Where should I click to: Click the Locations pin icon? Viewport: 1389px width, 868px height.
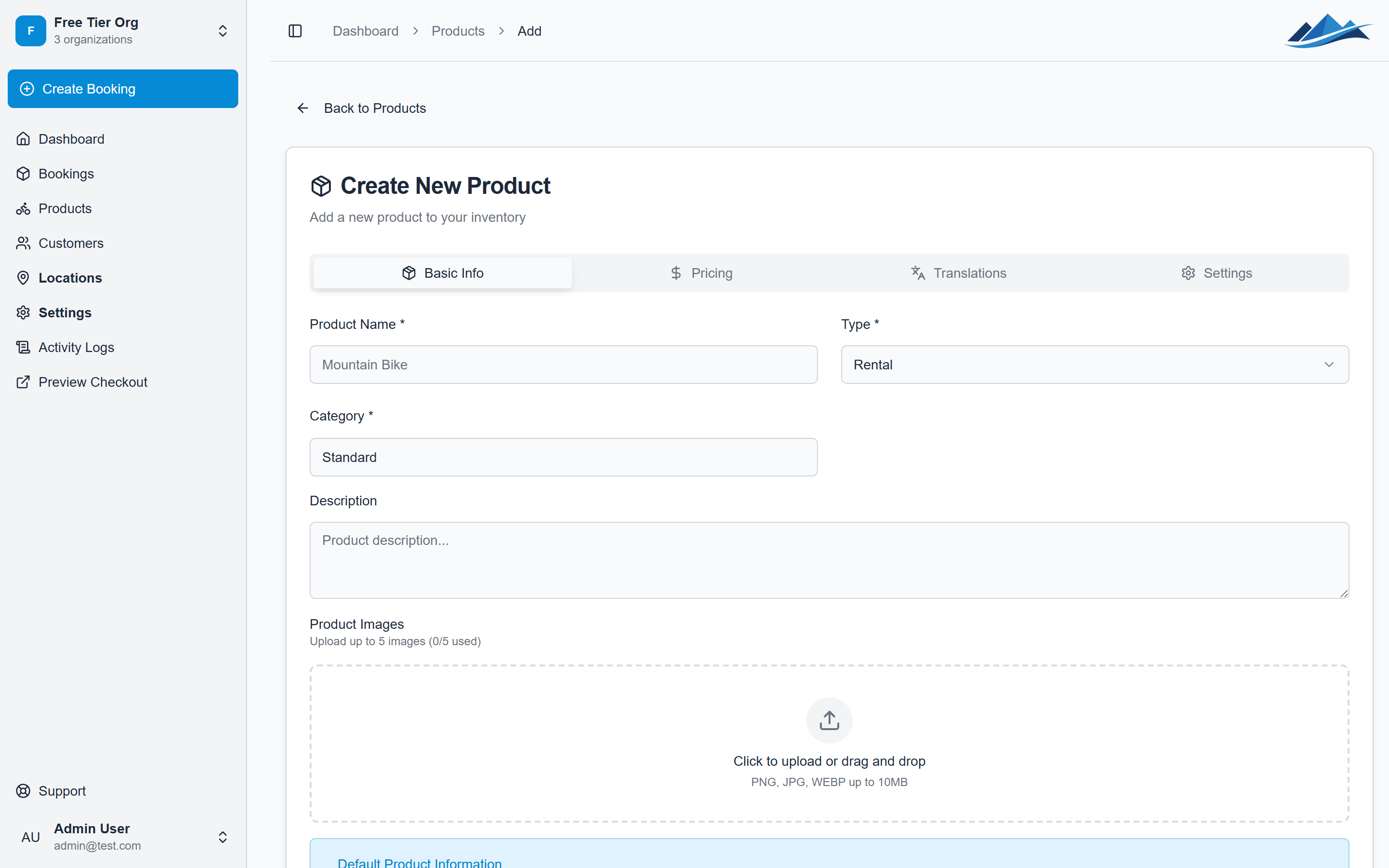click(23, 278)
